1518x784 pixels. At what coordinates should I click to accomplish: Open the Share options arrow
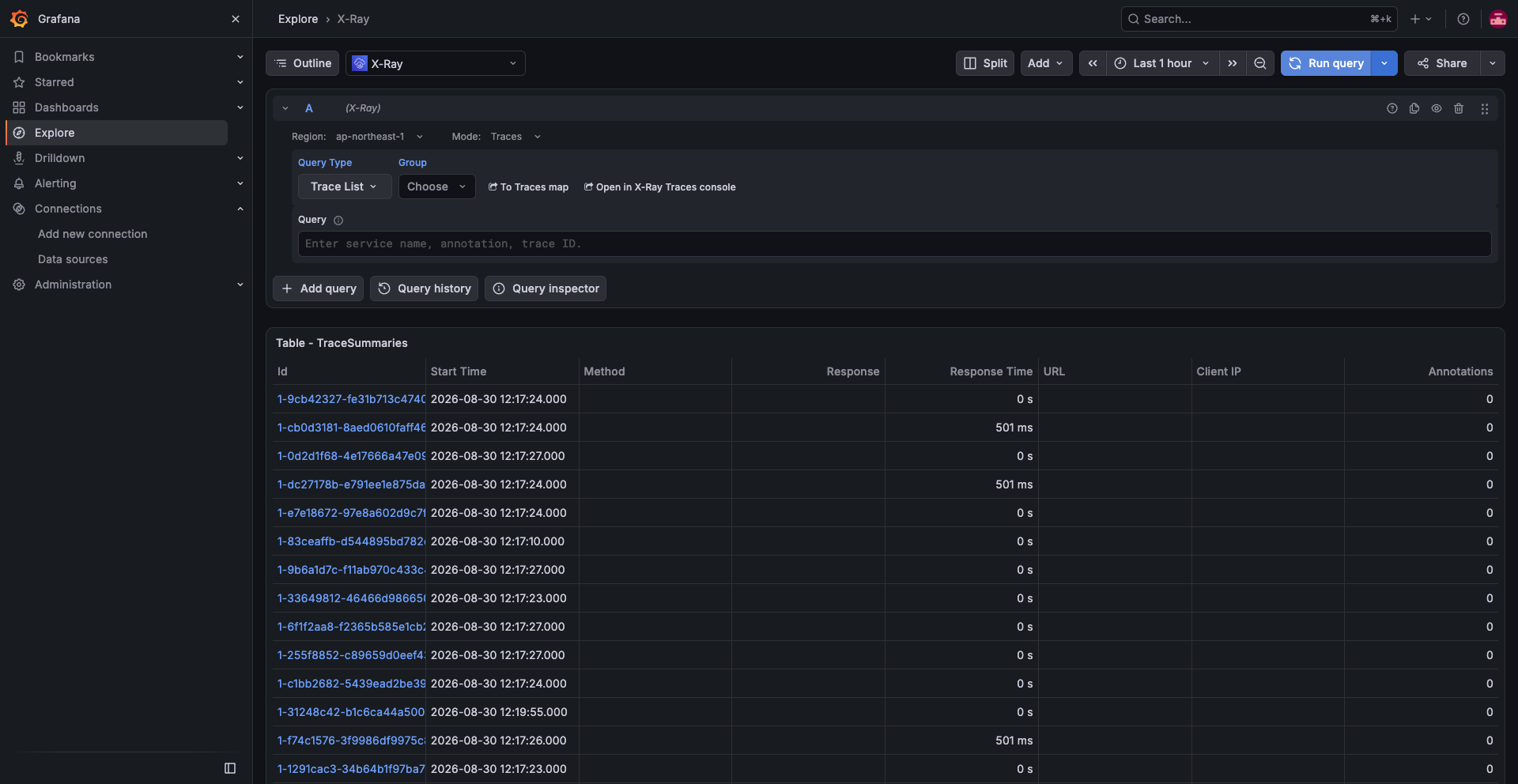coord(1492,63)
